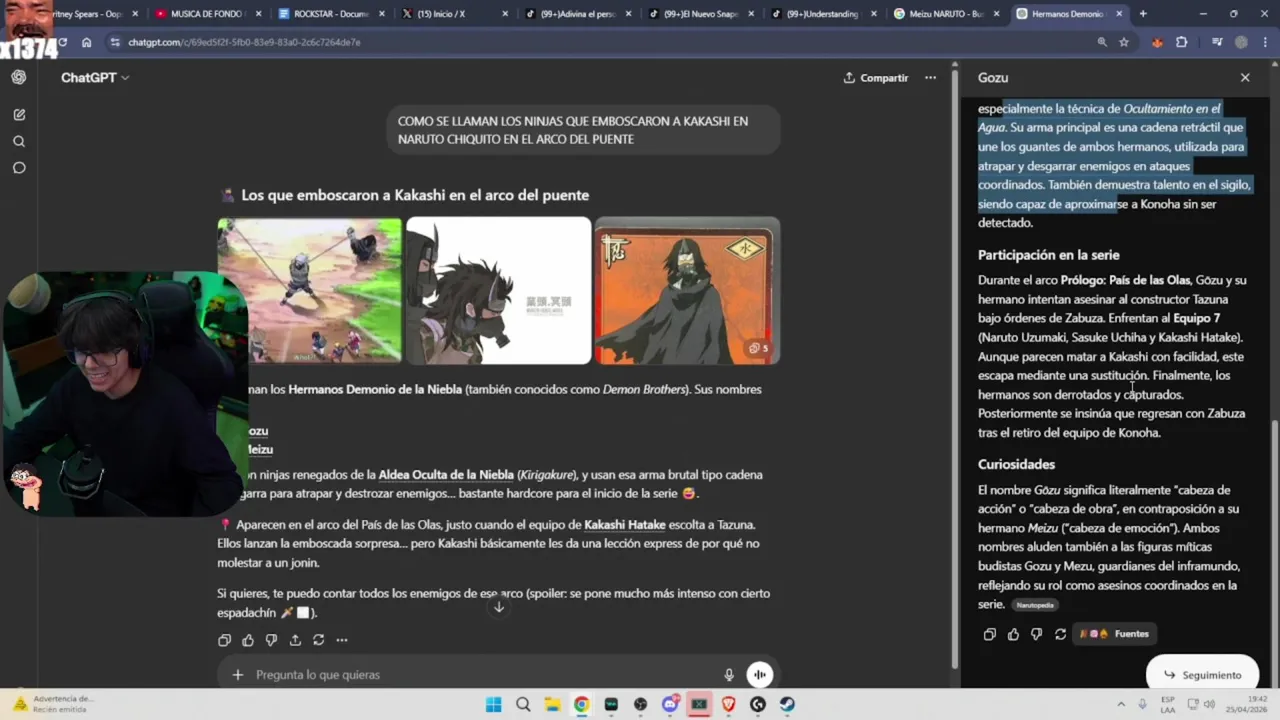Copy the Gozu panel response
The height and width of the screenshot is (720, 1280).
990,634
